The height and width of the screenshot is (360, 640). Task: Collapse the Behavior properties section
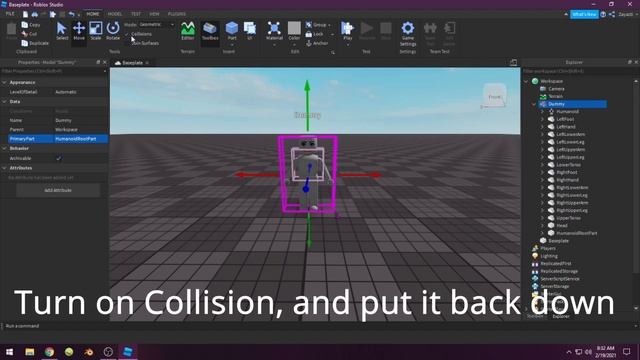(4, 149)
